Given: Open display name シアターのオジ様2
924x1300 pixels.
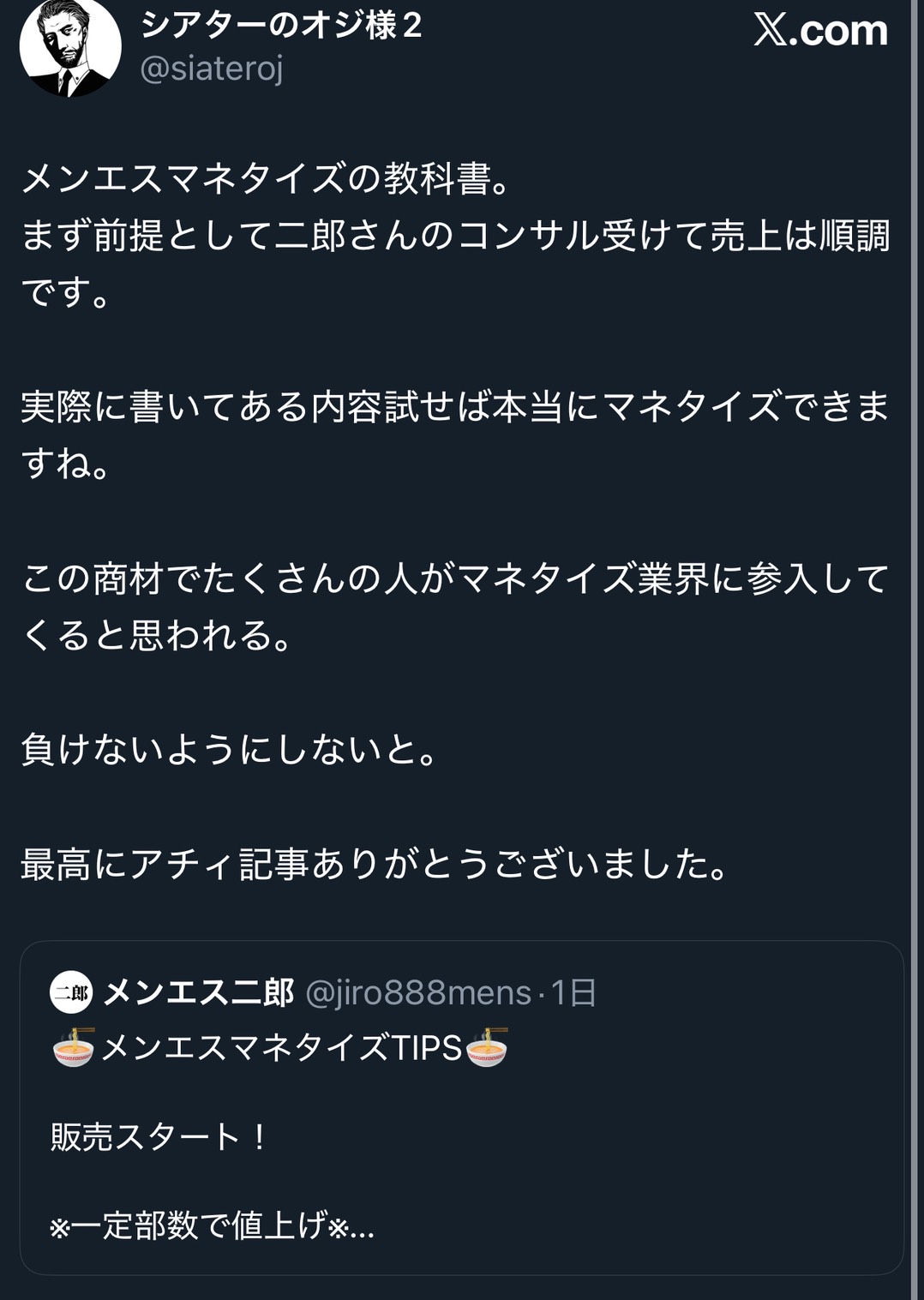Looking at the screenshot, I should pyautogui.click(x=281, y=26).
